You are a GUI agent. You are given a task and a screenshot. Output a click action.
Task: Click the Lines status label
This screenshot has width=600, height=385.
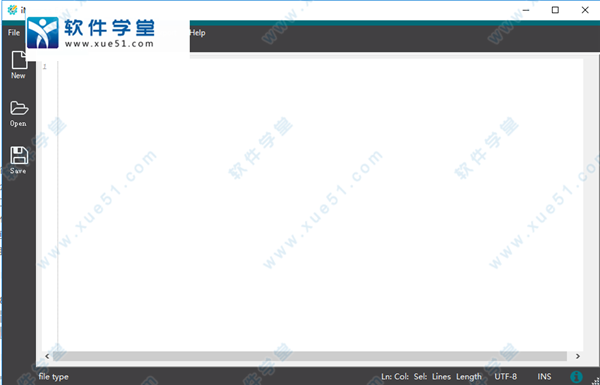coord(441,377)
